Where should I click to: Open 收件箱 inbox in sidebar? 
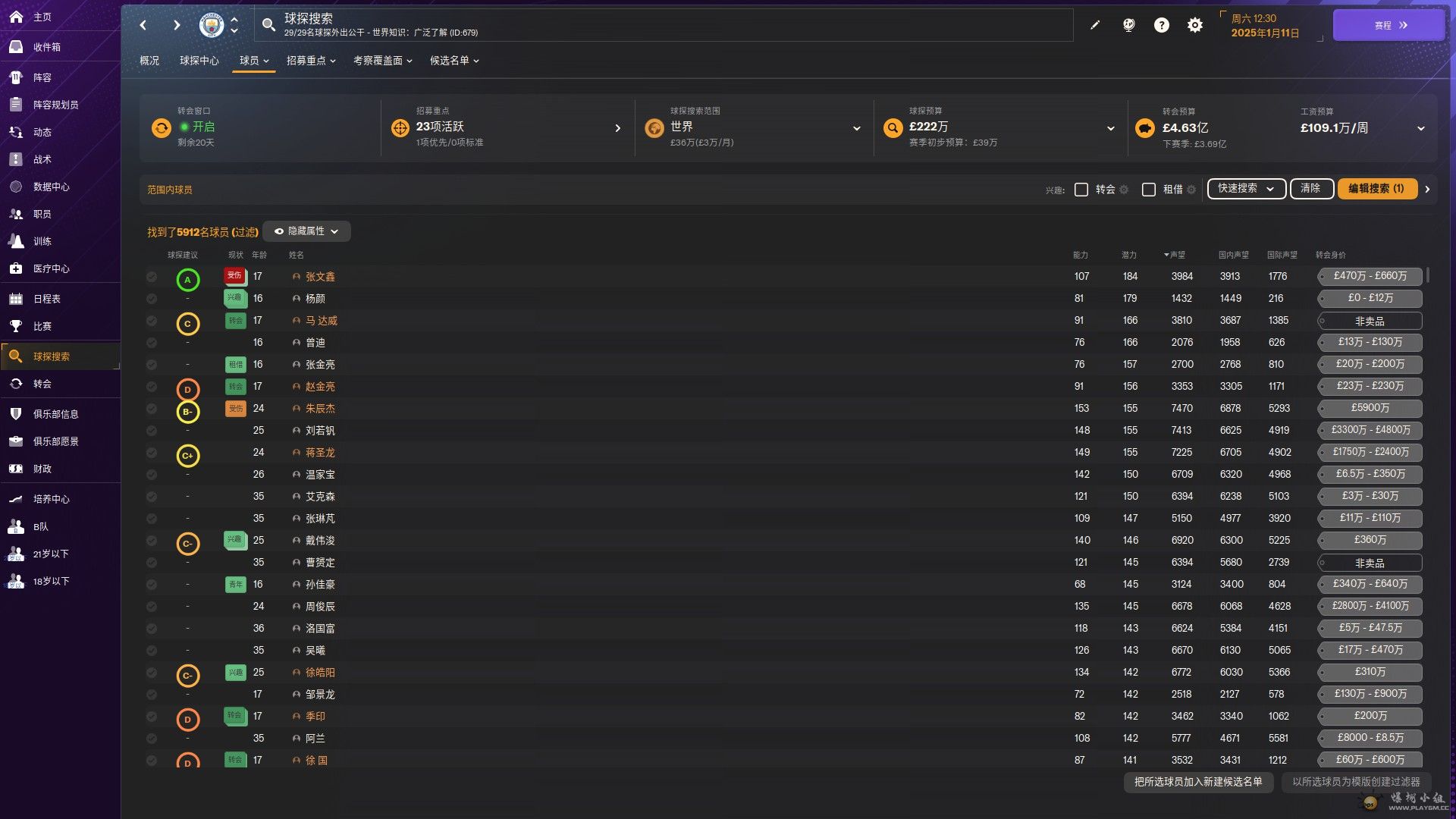(x=46, y=47)
